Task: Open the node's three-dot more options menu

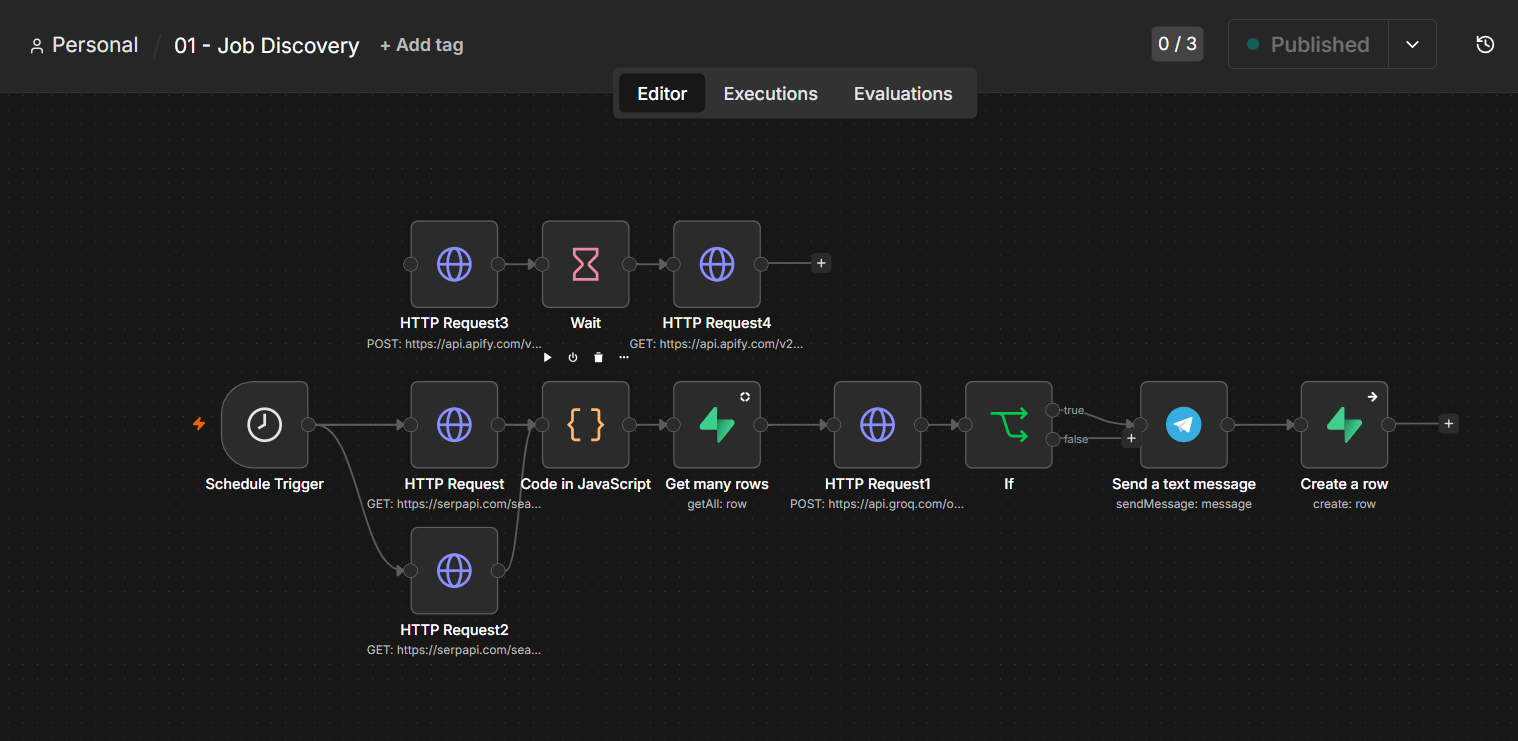Action: (x=624, y=357)
